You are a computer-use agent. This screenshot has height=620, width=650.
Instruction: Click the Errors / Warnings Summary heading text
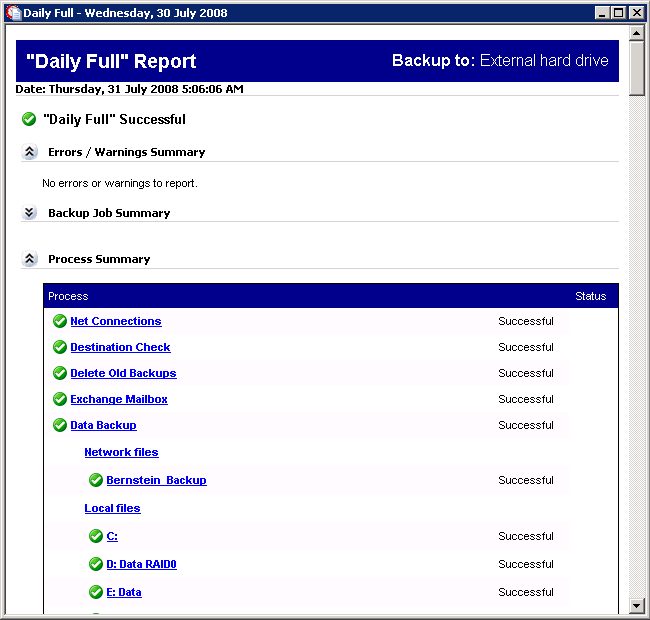(127, 152)
